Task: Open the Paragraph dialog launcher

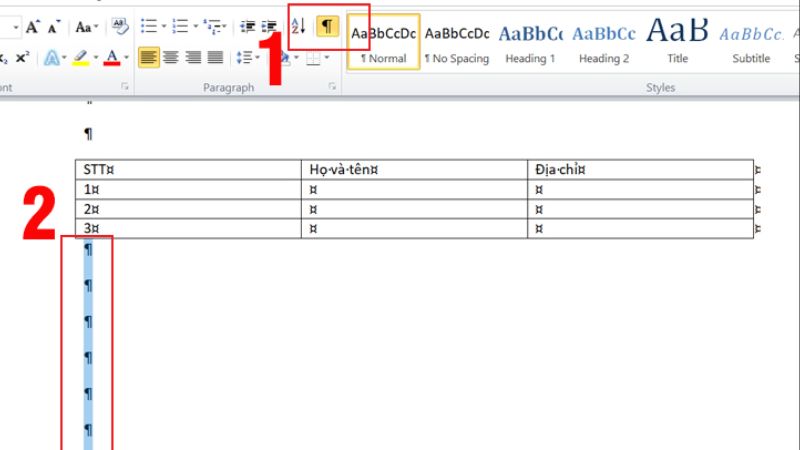Action: [x=332, y=87]
